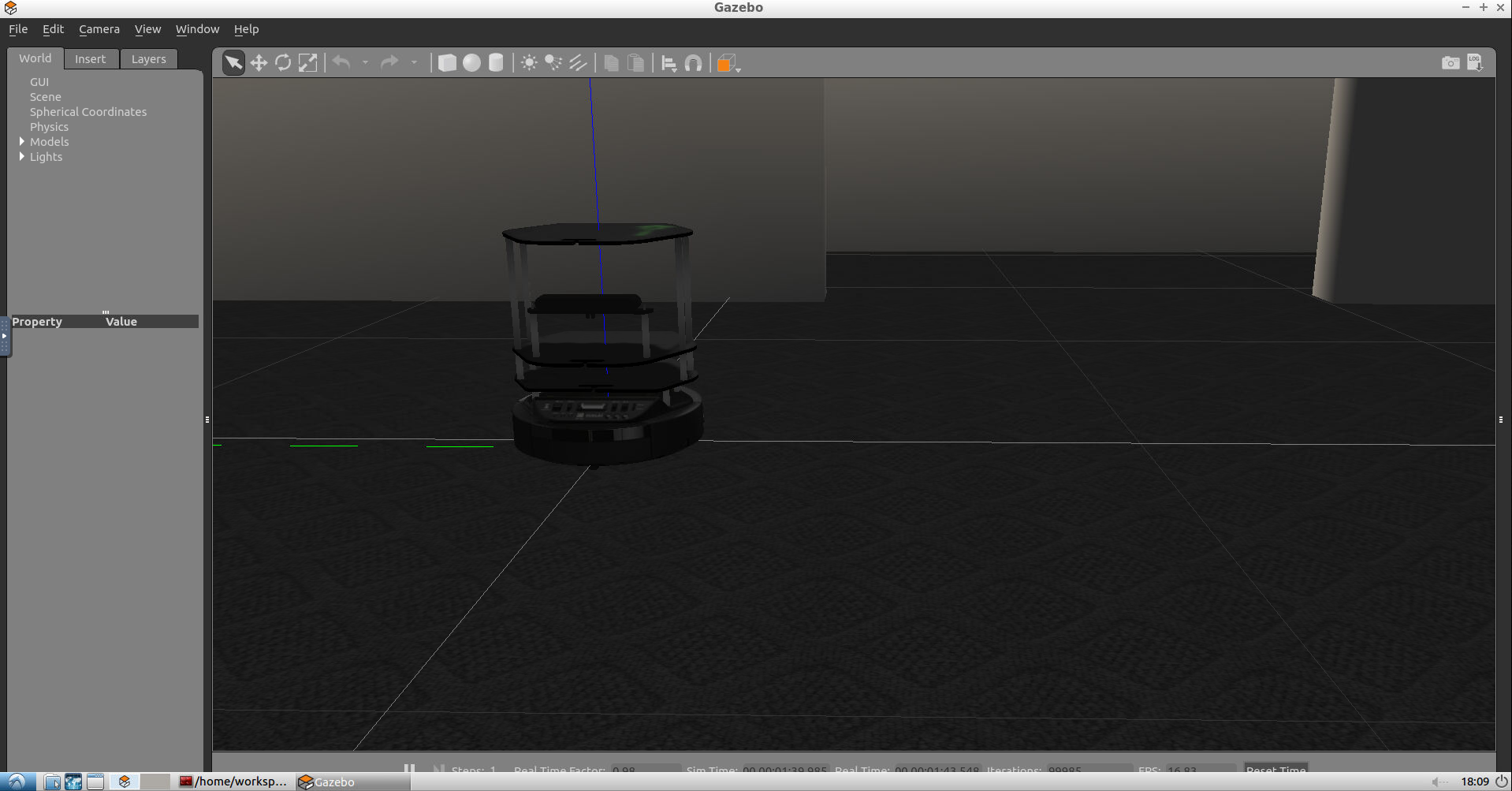The image size is (1512, 791).
Task: Click the Copy icon in toolbar
Action: click(611, 62)
